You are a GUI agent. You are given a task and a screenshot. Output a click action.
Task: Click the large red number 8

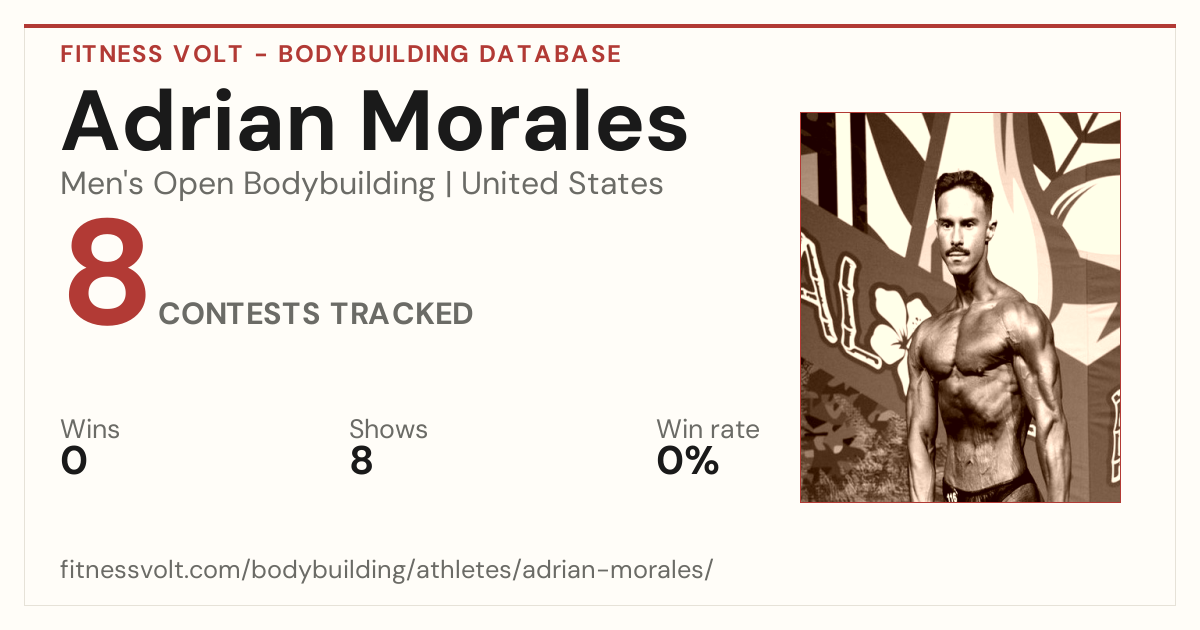pos(105,277)
